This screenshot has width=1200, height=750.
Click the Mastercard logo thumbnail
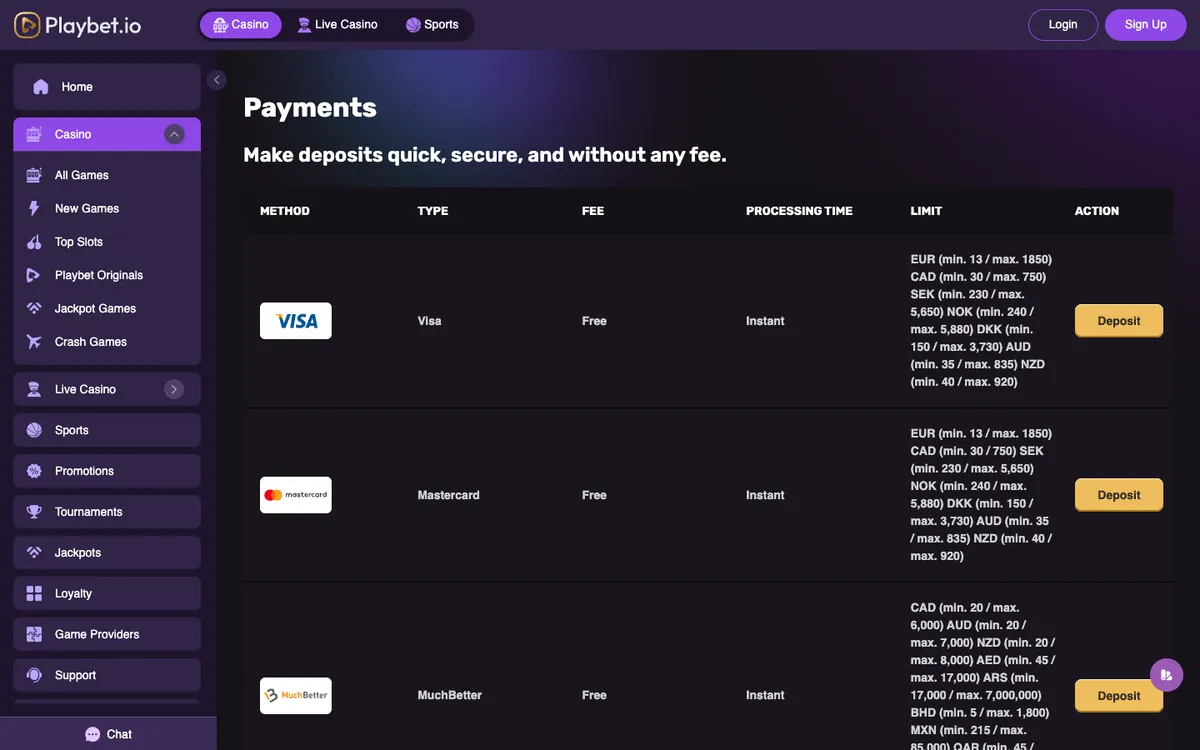[296, 495]
